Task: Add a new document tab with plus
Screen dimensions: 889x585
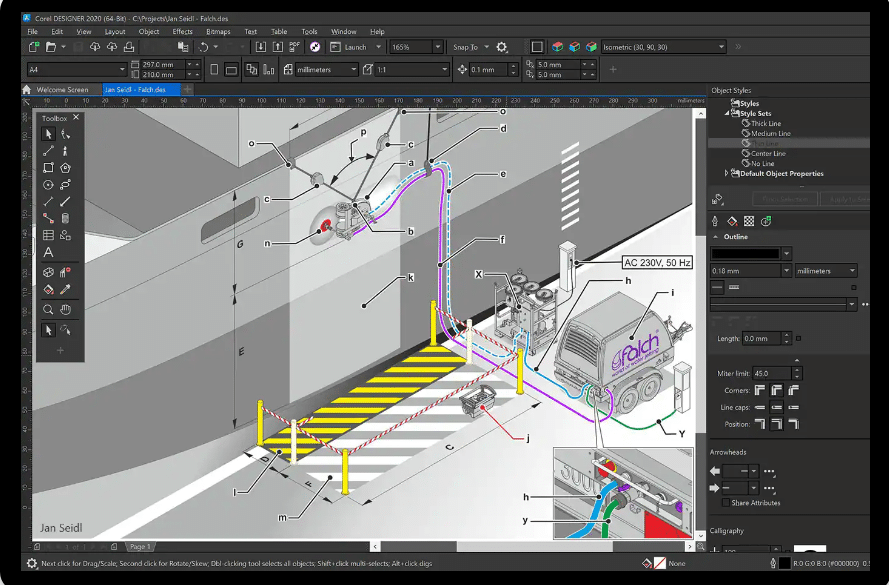Action: [x=187, y=89]
